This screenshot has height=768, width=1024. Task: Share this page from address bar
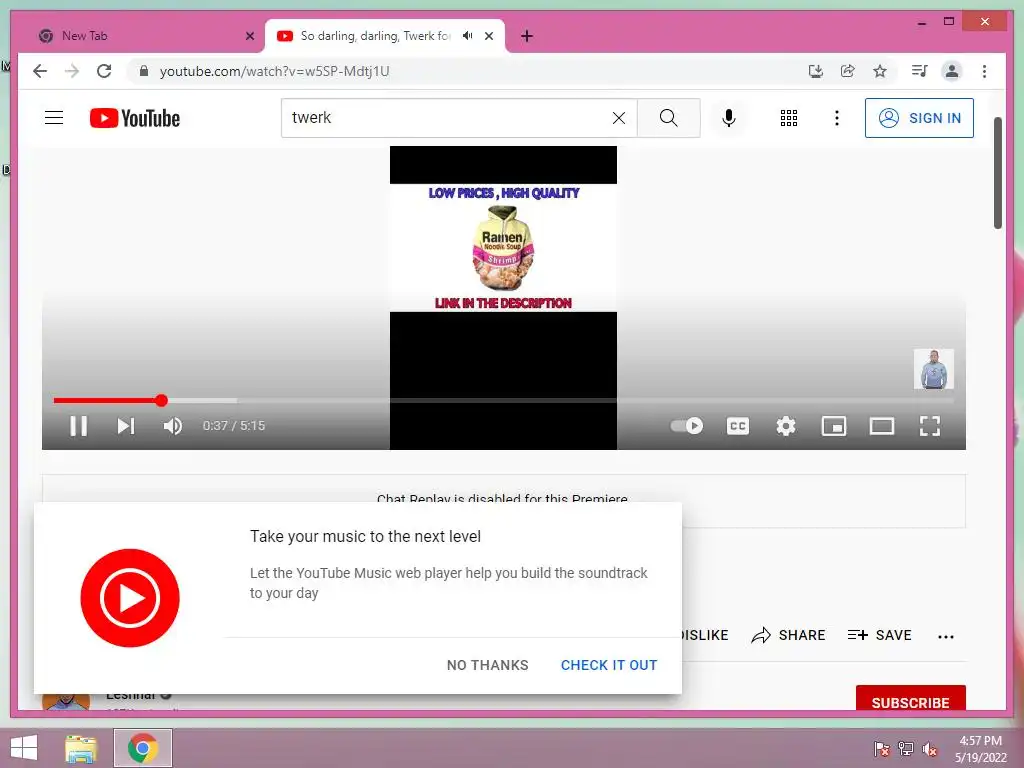pos(848,71)
